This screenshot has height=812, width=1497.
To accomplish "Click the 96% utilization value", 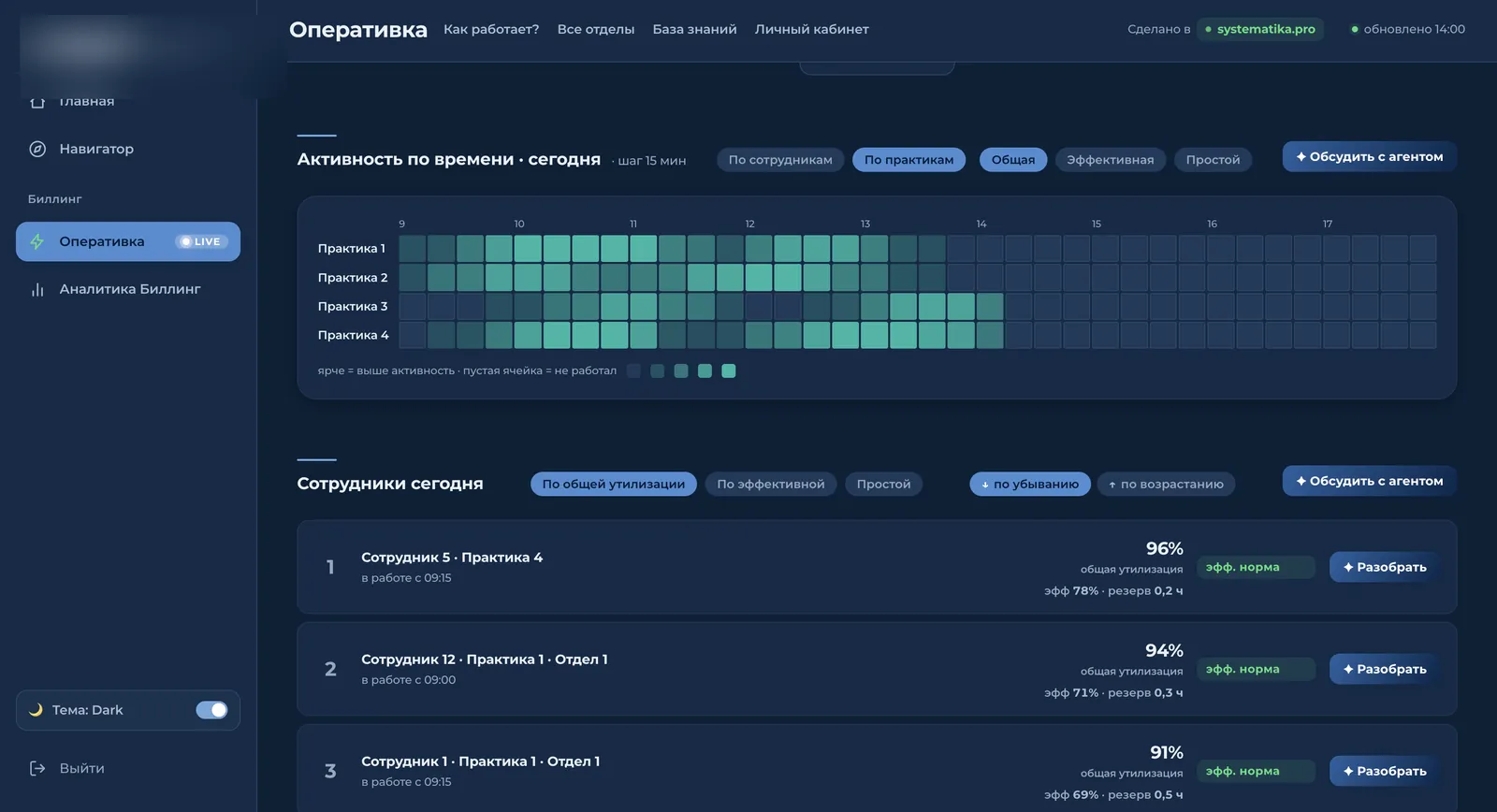I will tap(1165, 549).
